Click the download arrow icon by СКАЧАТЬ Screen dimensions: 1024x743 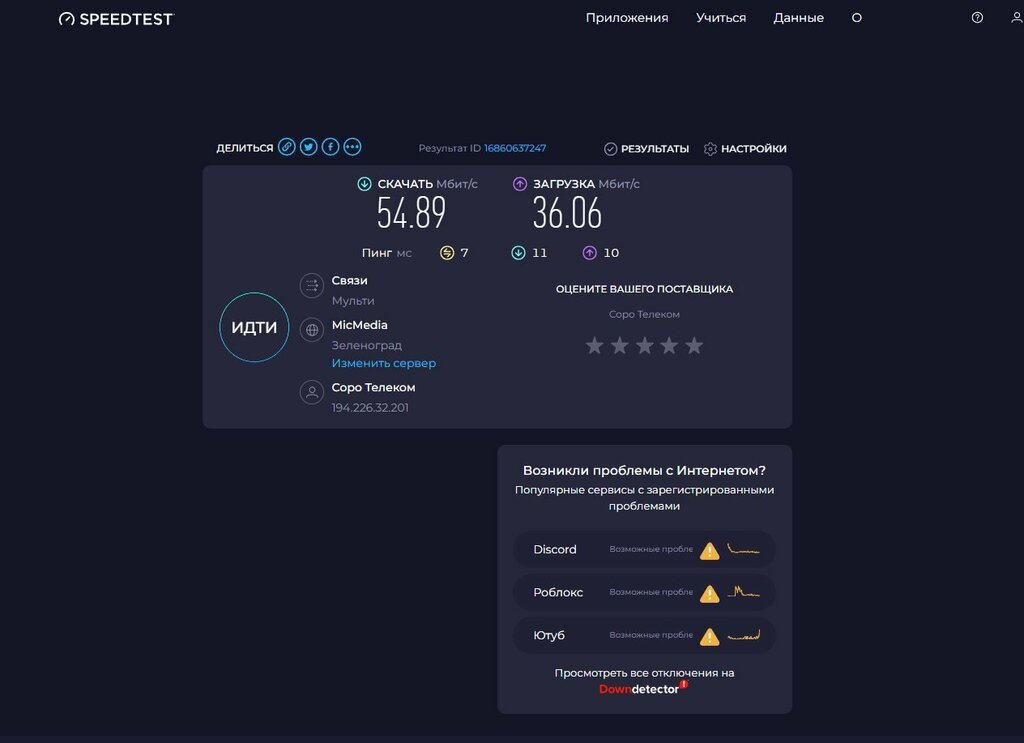pos(364,184)
